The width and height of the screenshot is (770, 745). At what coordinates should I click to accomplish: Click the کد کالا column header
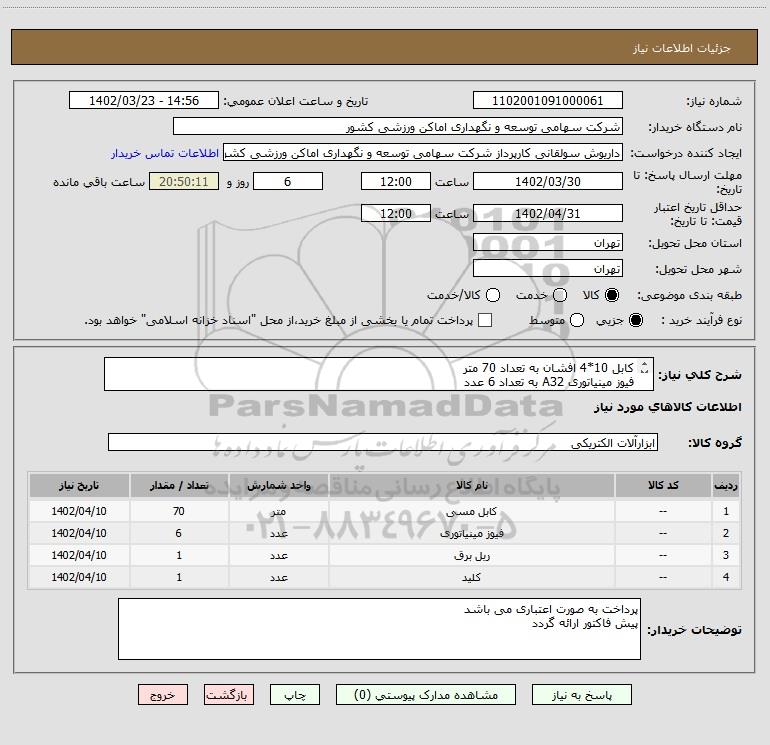click(x=663, y=485)
